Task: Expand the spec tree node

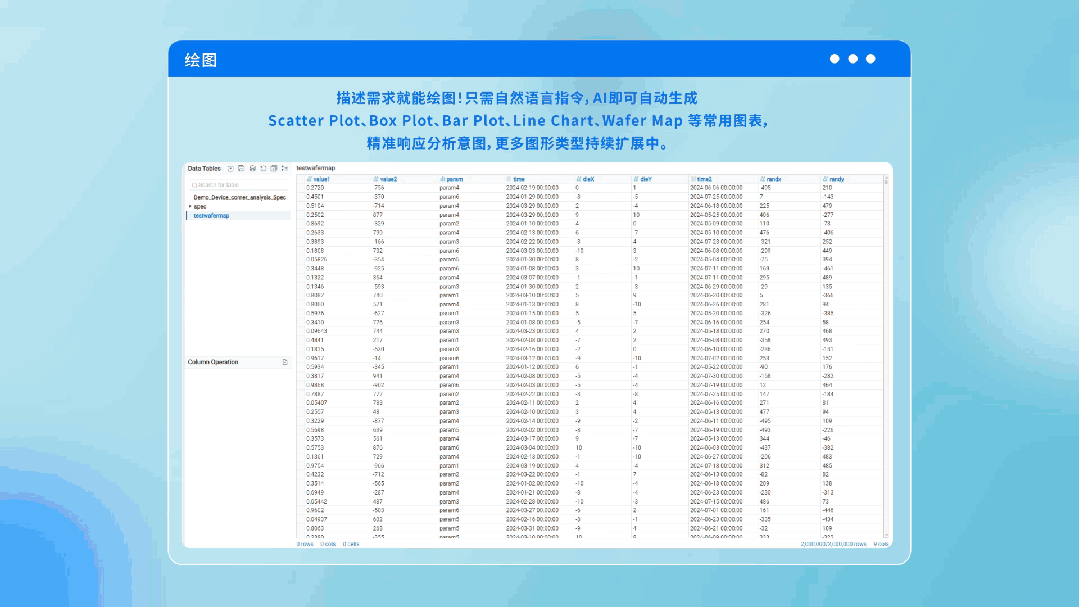Action: 190,207
